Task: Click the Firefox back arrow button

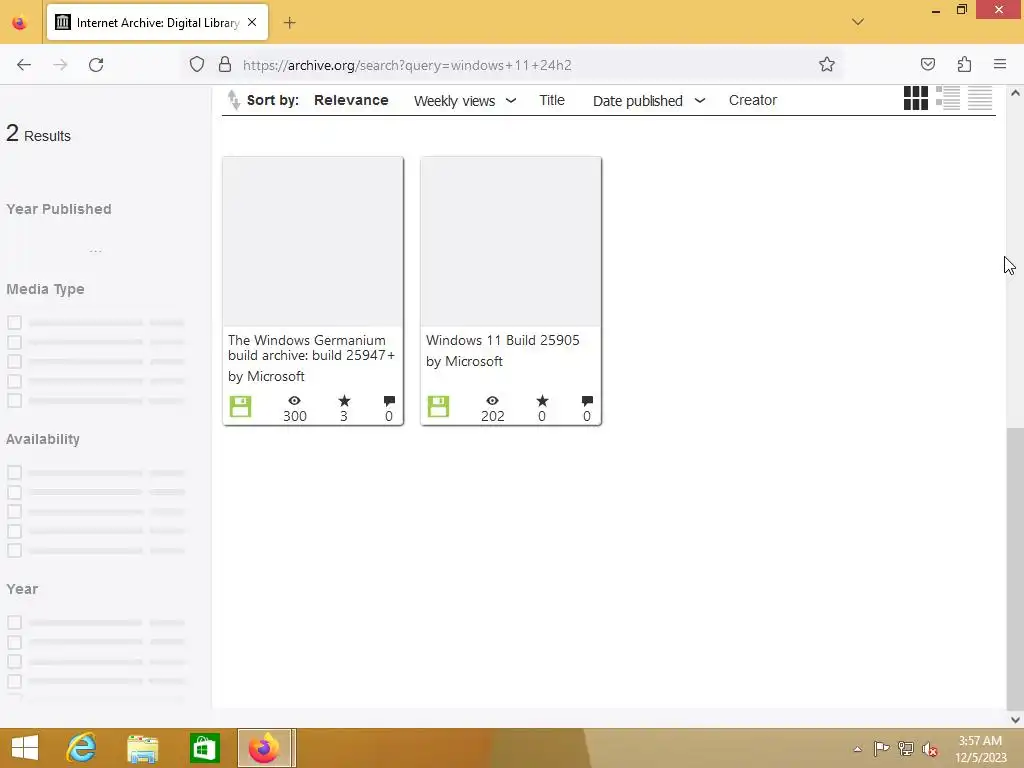Action: click(x=24, y=65)
